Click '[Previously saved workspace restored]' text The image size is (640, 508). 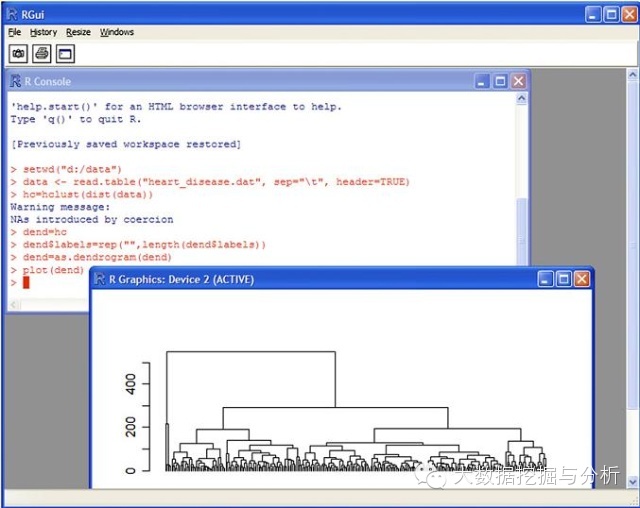[126, 144]
